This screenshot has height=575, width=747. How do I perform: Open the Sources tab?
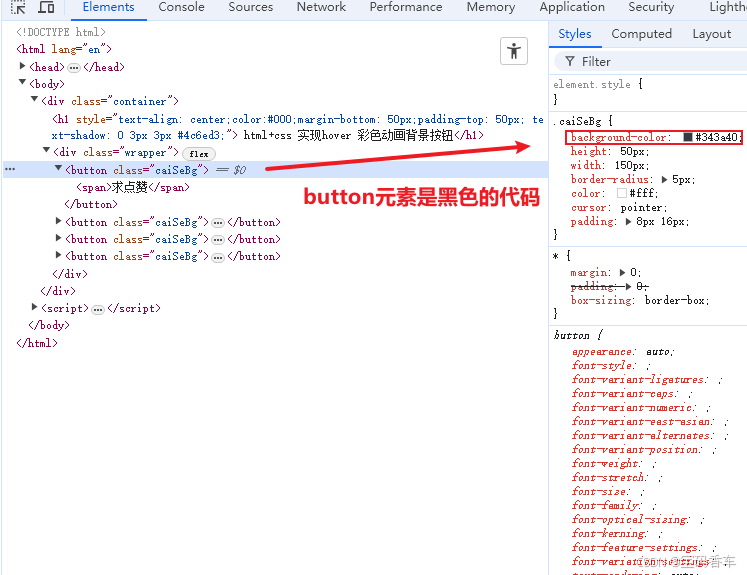(251, 7)
